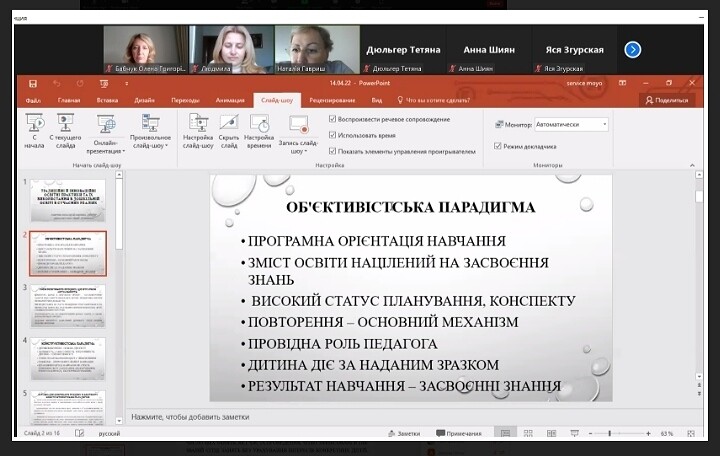Click slide pane scroll up arrow
Screen dimensions: 720x456
click(699, 175)
